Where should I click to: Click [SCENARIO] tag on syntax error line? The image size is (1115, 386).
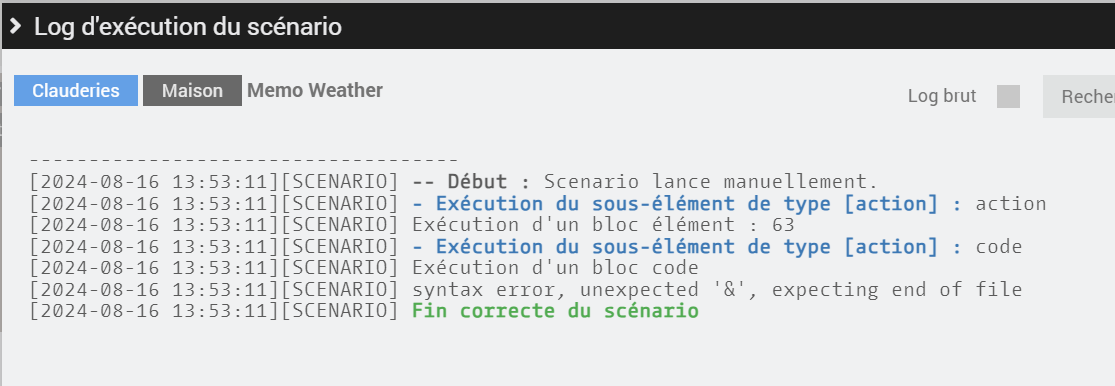click(x=340, y=289)
